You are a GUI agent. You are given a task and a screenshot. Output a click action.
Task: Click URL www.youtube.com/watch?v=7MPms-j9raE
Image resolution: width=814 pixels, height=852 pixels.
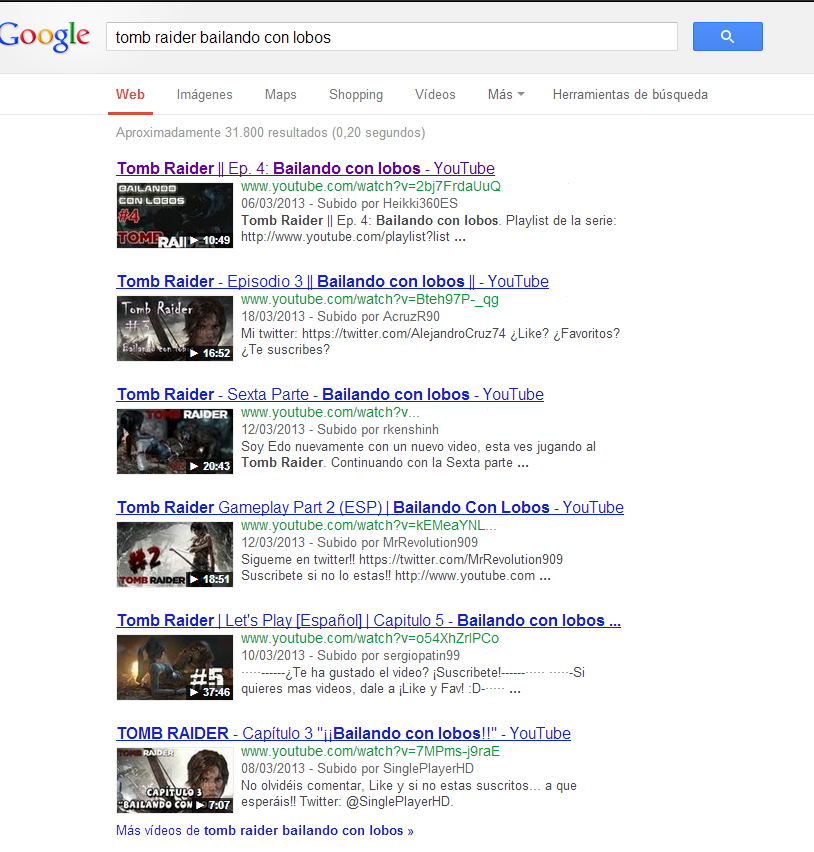pos(370,751)
